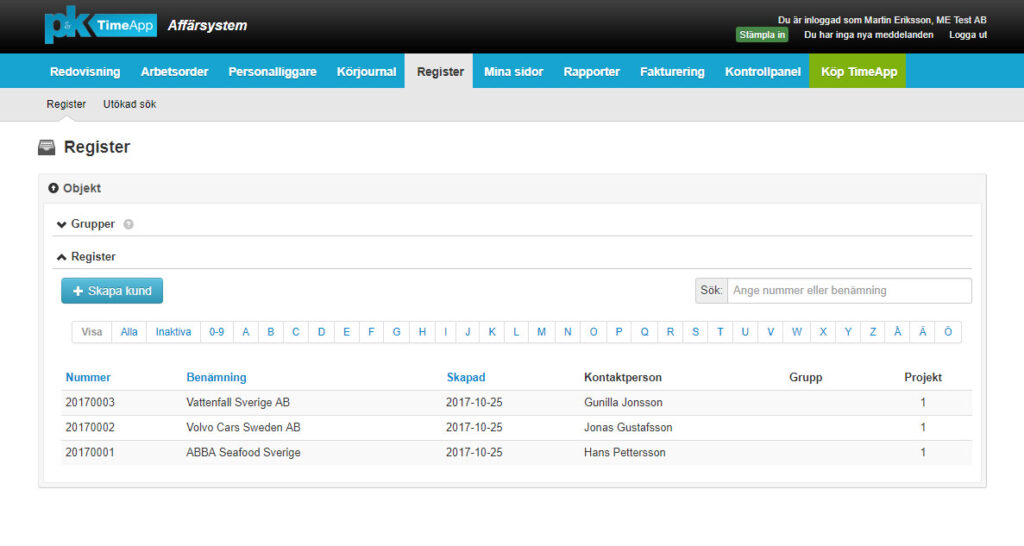Collapse the Register section chevron
Image resolution: width=1024 pixels, height=546 pixels.
(x=62, y=257)
